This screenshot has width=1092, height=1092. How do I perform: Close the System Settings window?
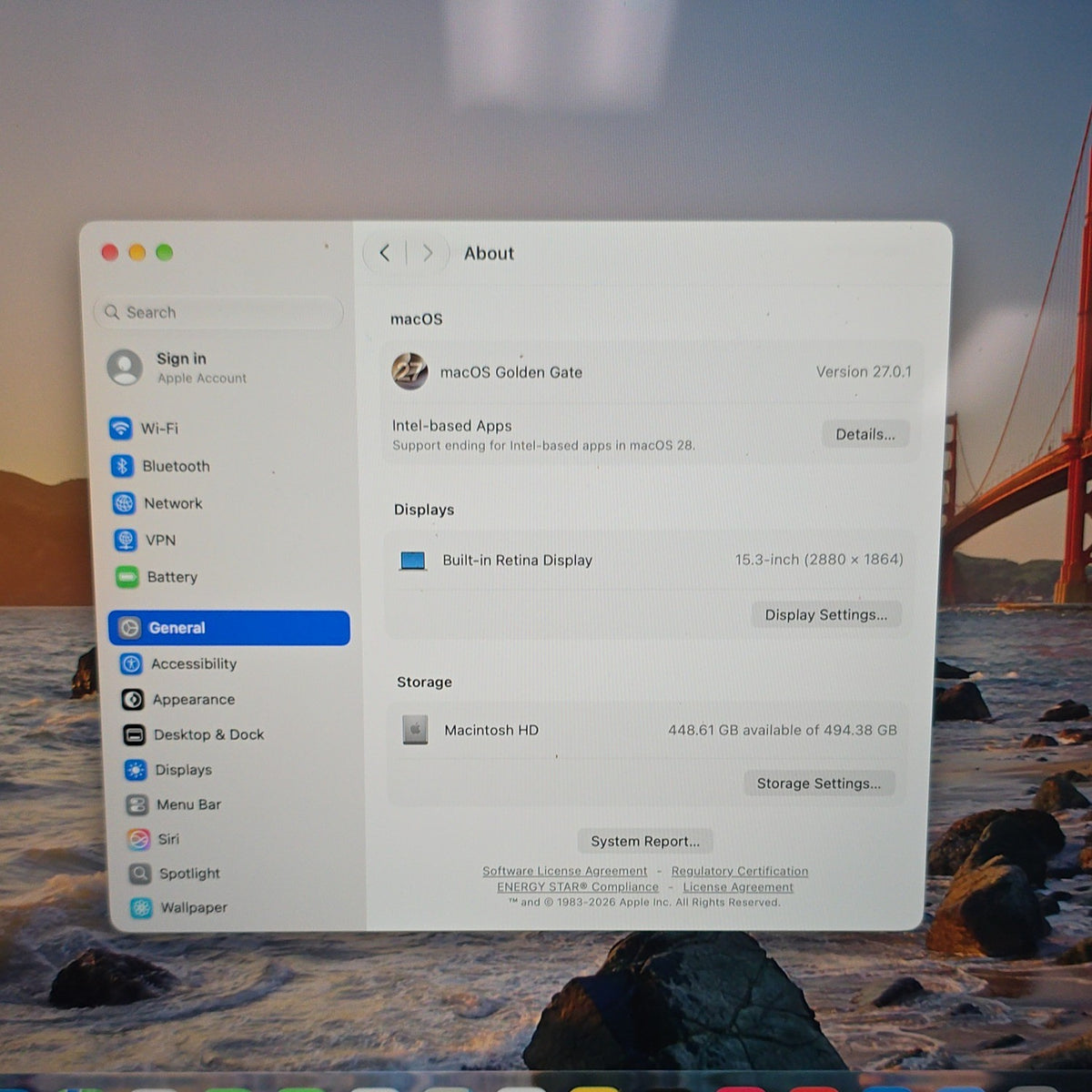tap(110, 252)
